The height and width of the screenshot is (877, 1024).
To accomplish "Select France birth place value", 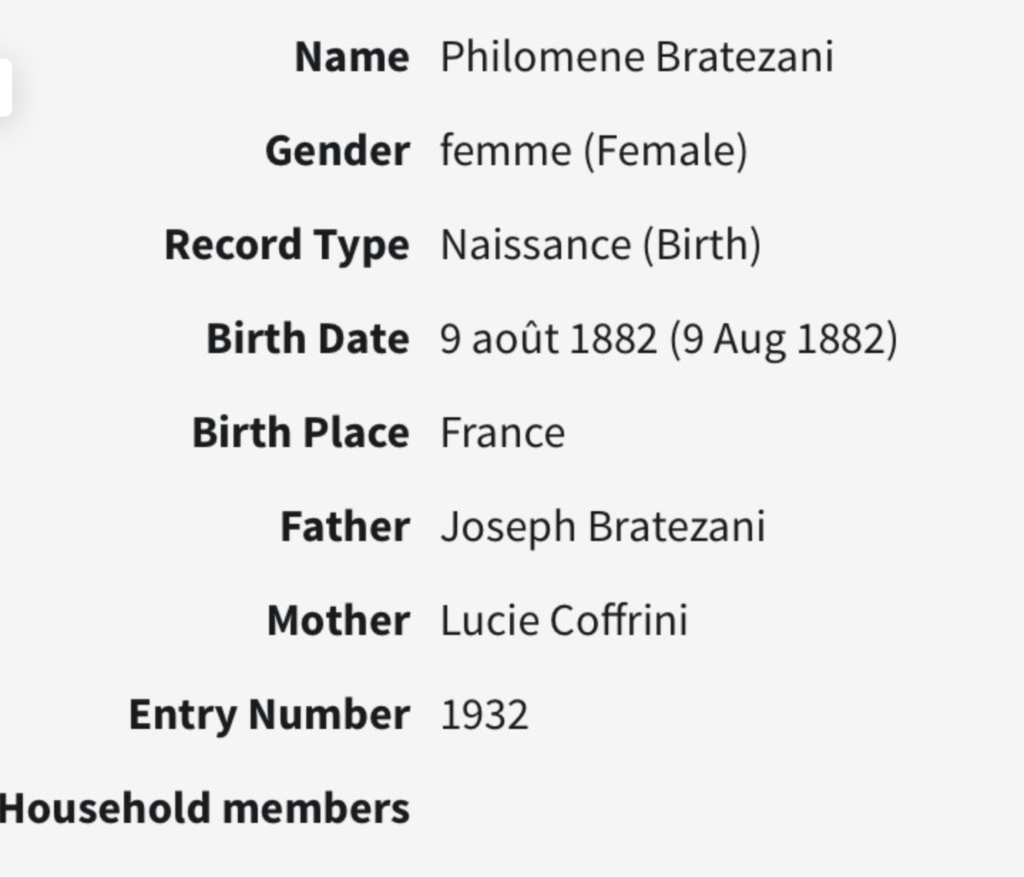I will [503, 433].
